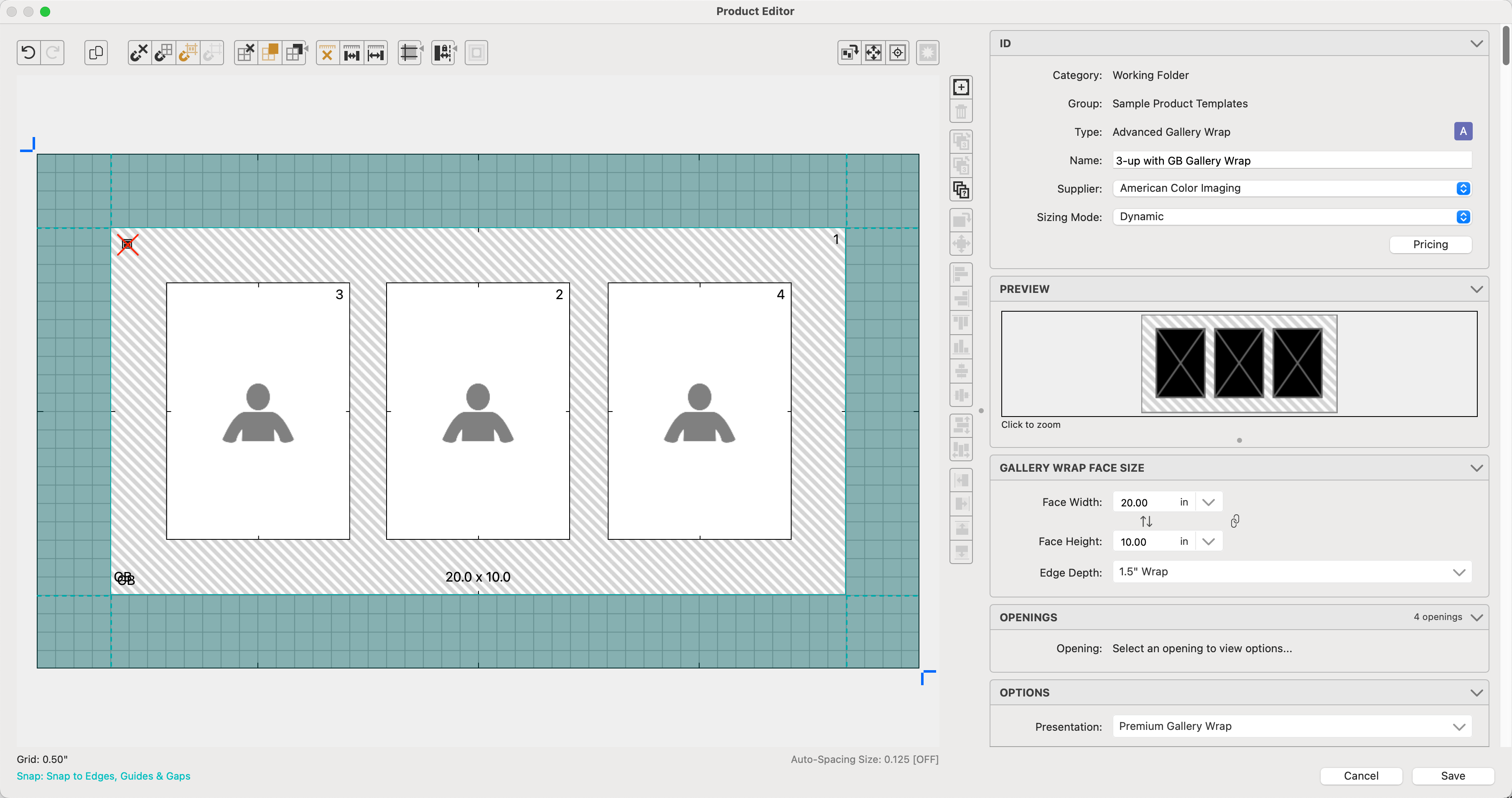Click the stacked squares with question mark icon
This screenshot has height=798, width=1512.
pos(961,190)
